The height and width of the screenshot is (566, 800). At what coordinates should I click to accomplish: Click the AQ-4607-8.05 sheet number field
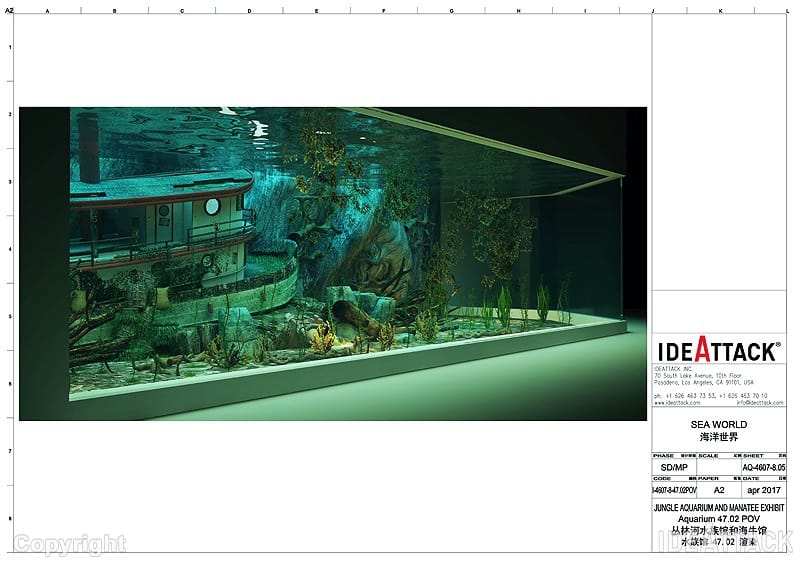pos(763,467)
